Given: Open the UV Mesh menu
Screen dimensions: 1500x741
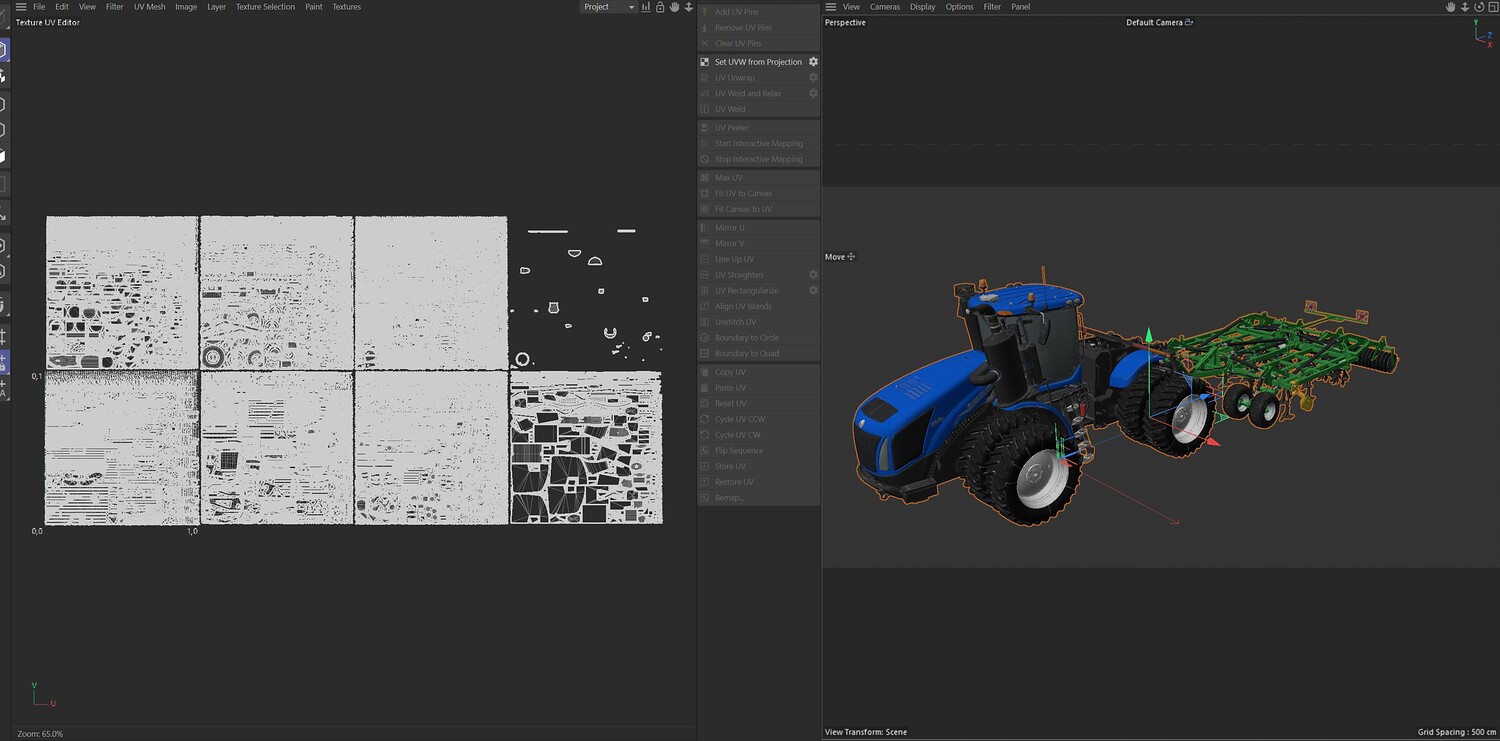Looking at the screenshot, I should coord(150,7).
